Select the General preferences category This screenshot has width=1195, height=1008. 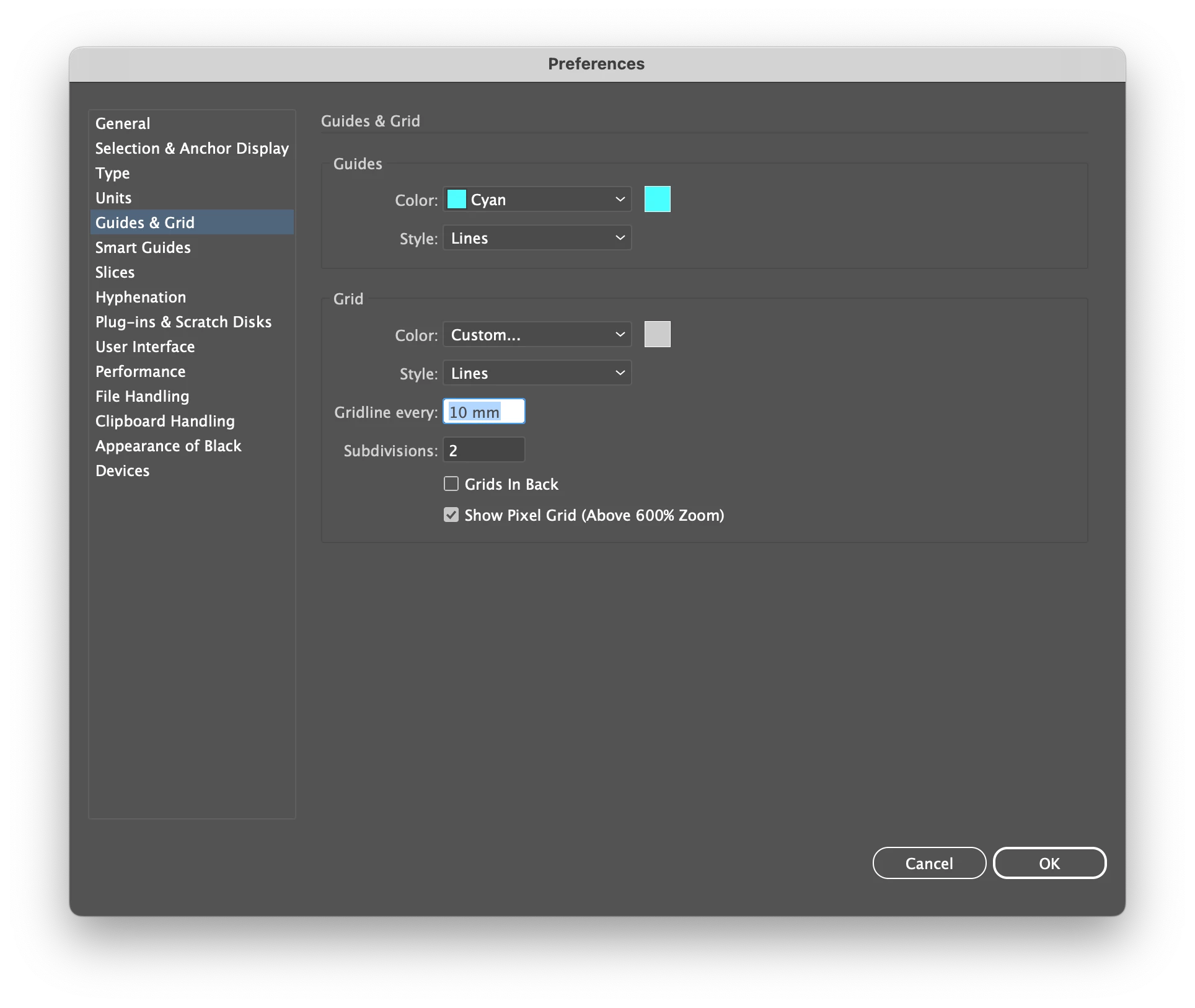point(123,123)
